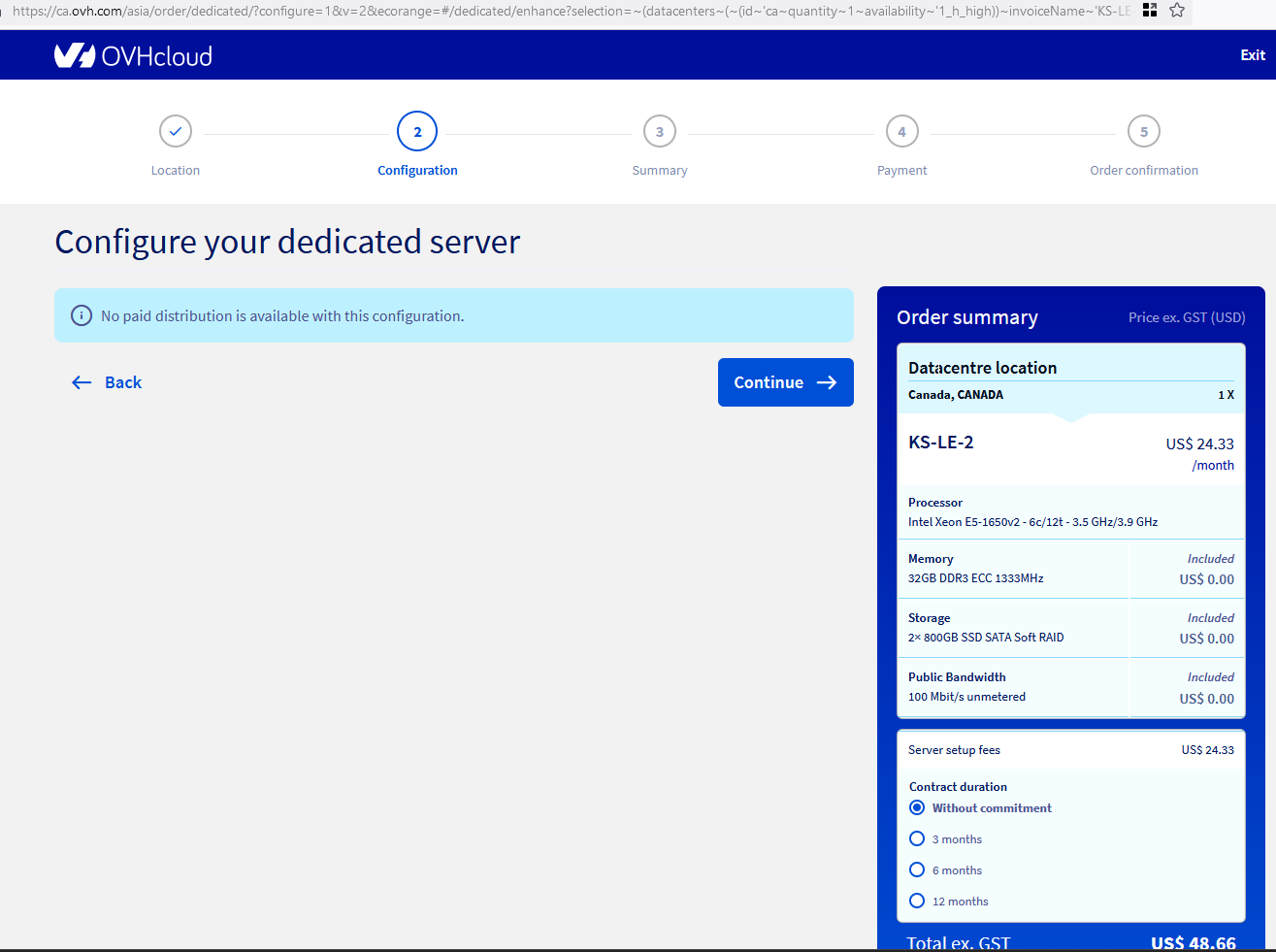Click the Server setup fees US$ 24.33 amount
Image resolution: width=1276 pixels, height=952 pixels.
tap(1208, 750)
